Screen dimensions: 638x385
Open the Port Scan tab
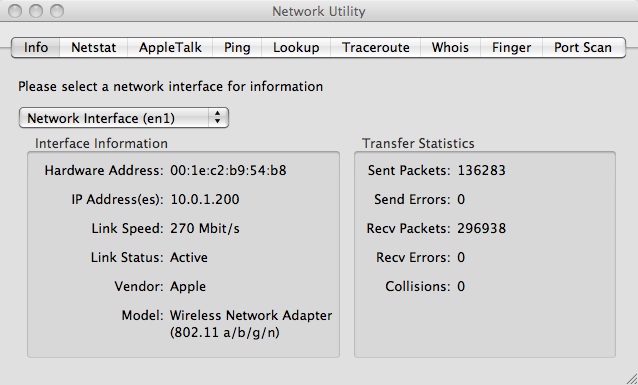click(583, 48)
